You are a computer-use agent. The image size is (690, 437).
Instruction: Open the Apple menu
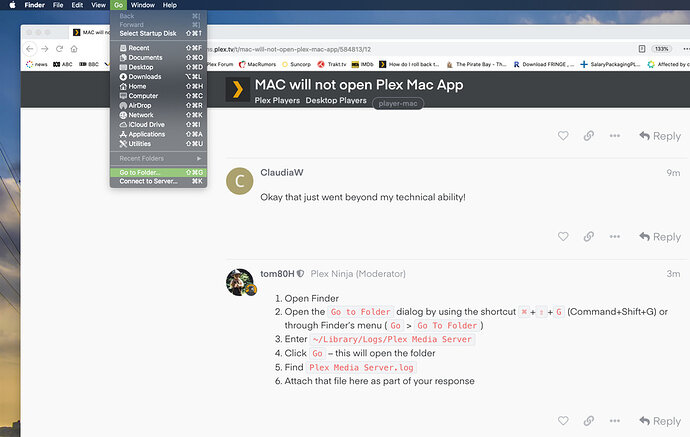pos(12,5)
